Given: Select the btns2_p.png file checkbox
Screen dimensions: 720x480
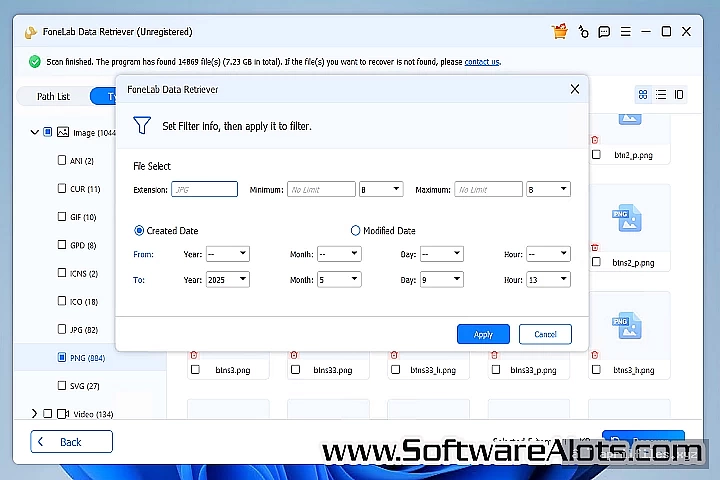Looking at the screenshot, I should [x=596, y=262].
